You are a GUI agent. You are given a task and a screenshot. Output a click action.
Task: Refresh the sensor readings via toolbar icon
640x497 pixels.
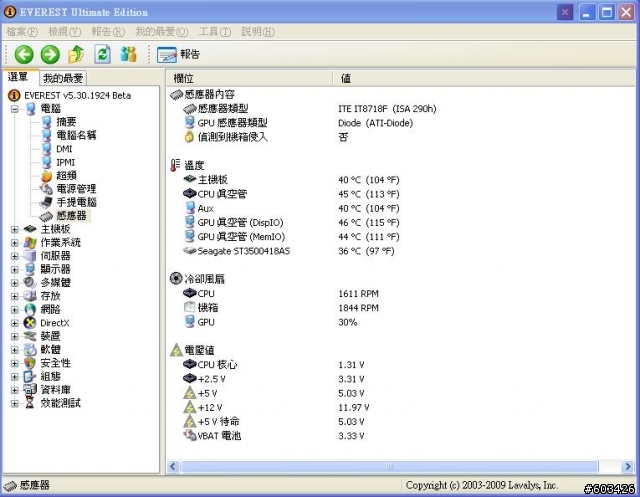pyautogui.click(x=102, y=54)
